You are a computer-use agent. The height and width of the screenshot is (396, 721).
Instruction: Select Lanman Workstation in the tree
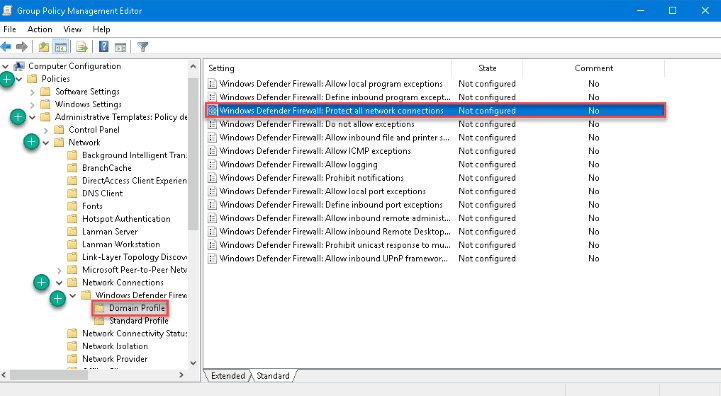[x=121, y=244]
